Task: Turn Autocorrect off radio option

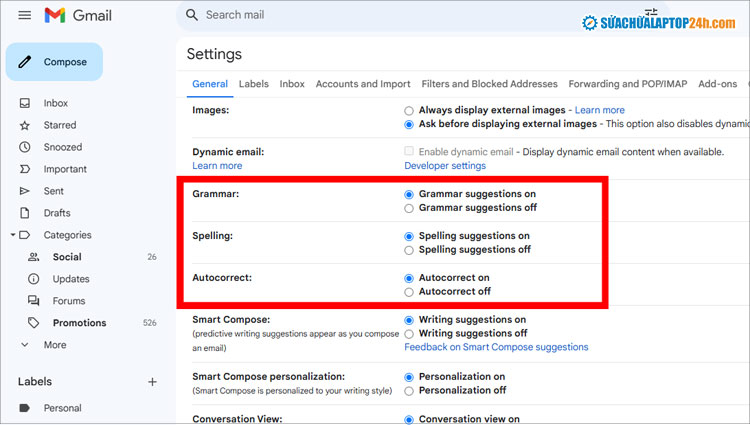Action: 409,292
